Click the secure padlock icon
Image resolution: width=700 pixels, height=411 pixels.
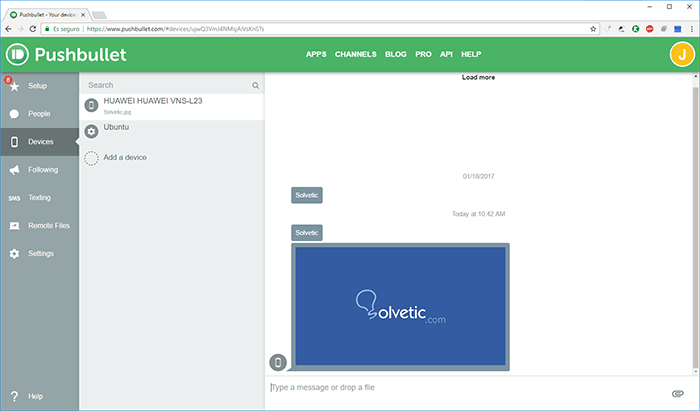(47, 29)
